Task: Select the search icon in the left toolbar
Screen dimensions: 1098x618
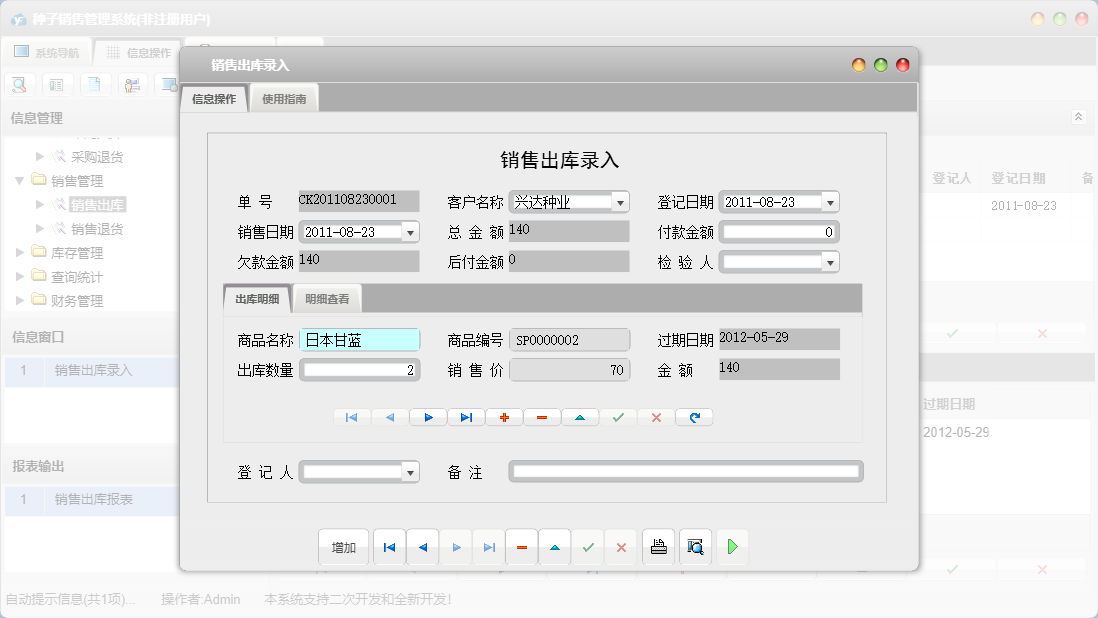Action: pos(19,84)
